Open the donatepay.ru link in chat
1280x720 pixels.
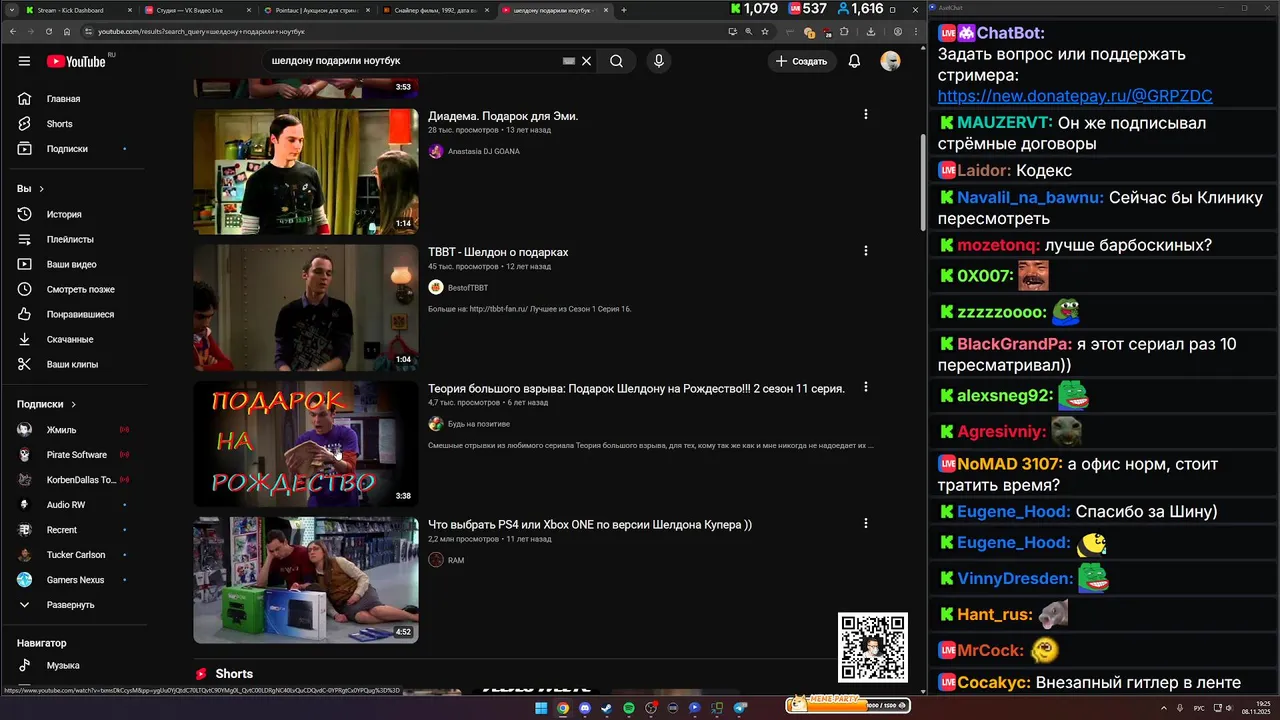click(x=1075, y=96)
